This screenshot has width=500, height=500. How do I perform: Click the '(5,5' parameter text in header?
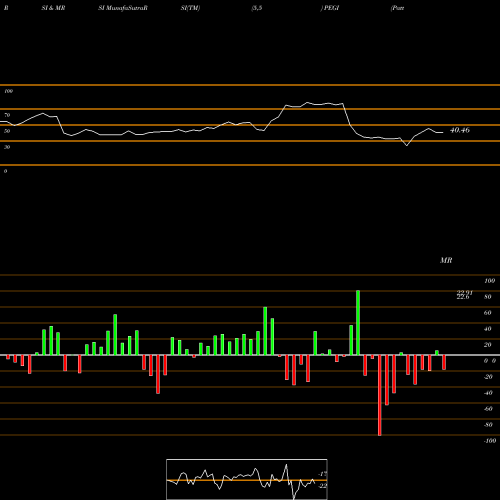pyautogui.click(x=257, y=8)
